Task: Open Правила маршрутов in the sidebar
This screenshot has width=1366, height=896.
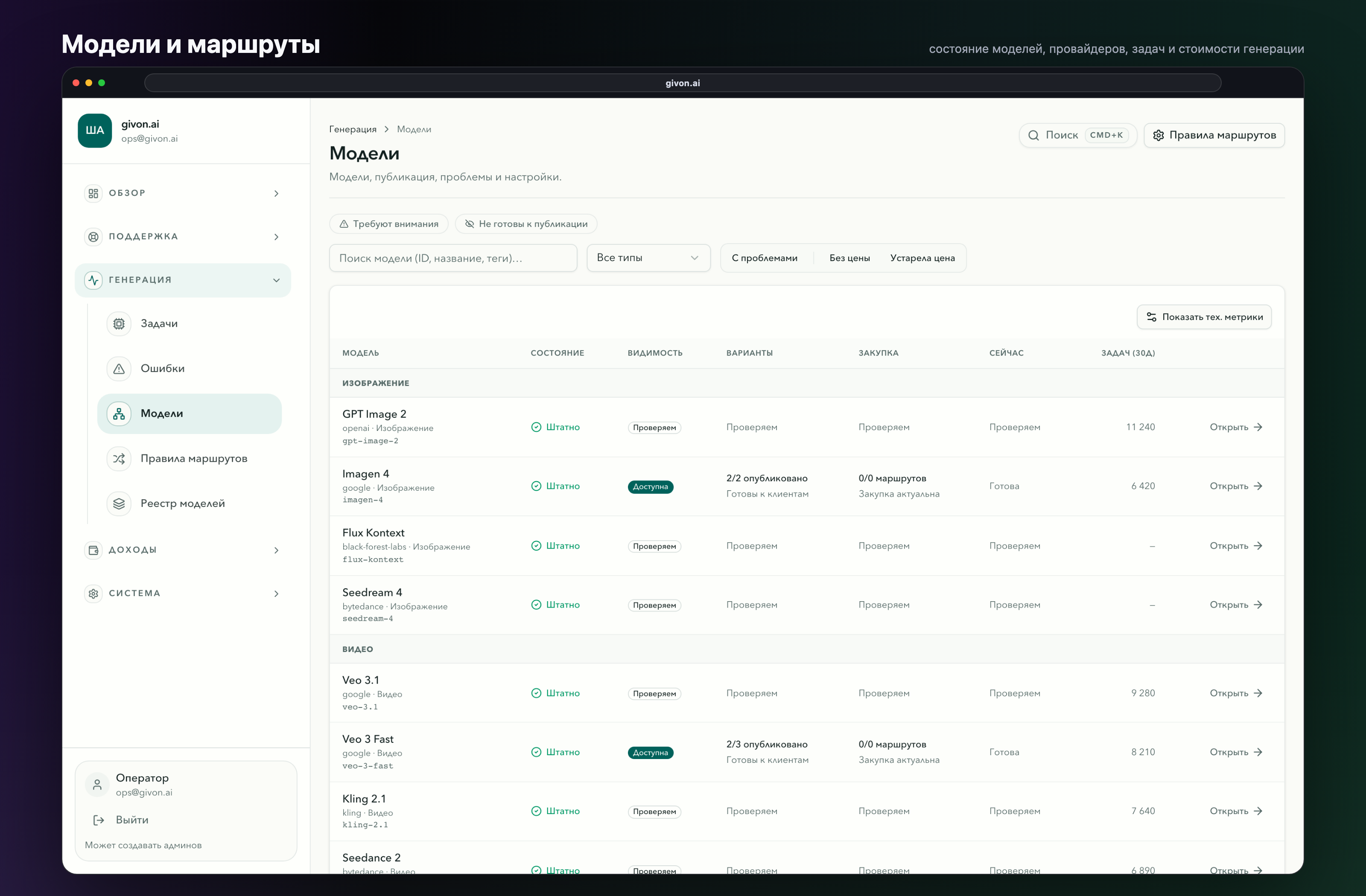Action: click(190, 458)
